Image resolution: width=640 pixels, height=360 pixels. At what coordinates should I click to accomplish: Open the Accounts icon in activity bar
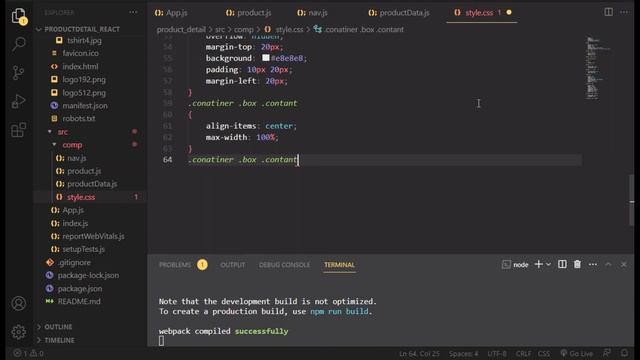19,303
